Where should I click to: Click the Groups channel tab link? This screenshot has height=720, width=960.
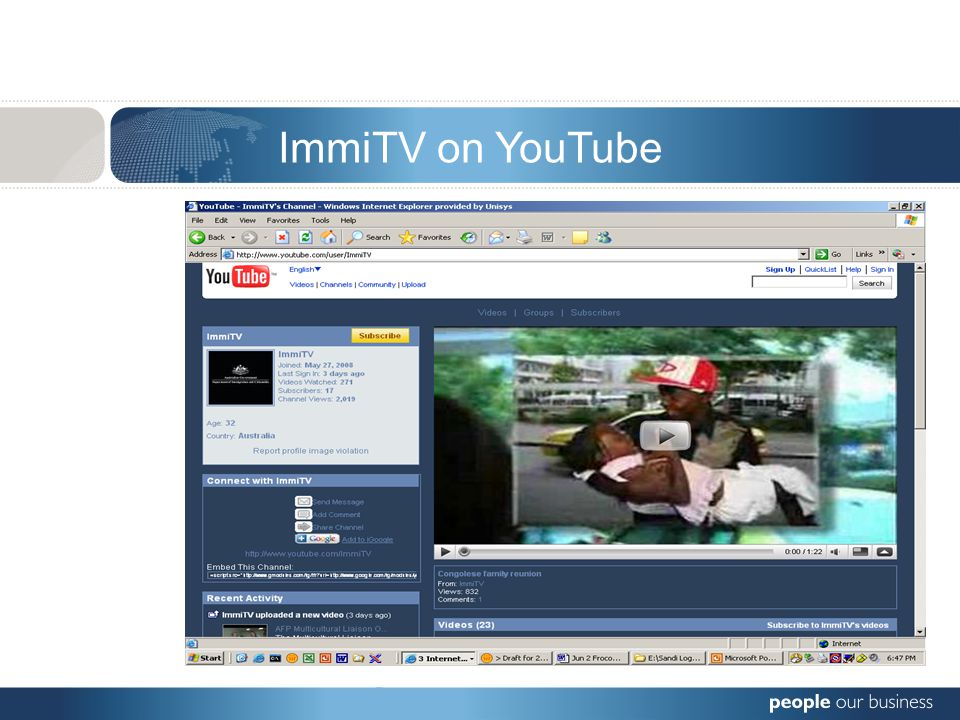[x=538, y=312]
